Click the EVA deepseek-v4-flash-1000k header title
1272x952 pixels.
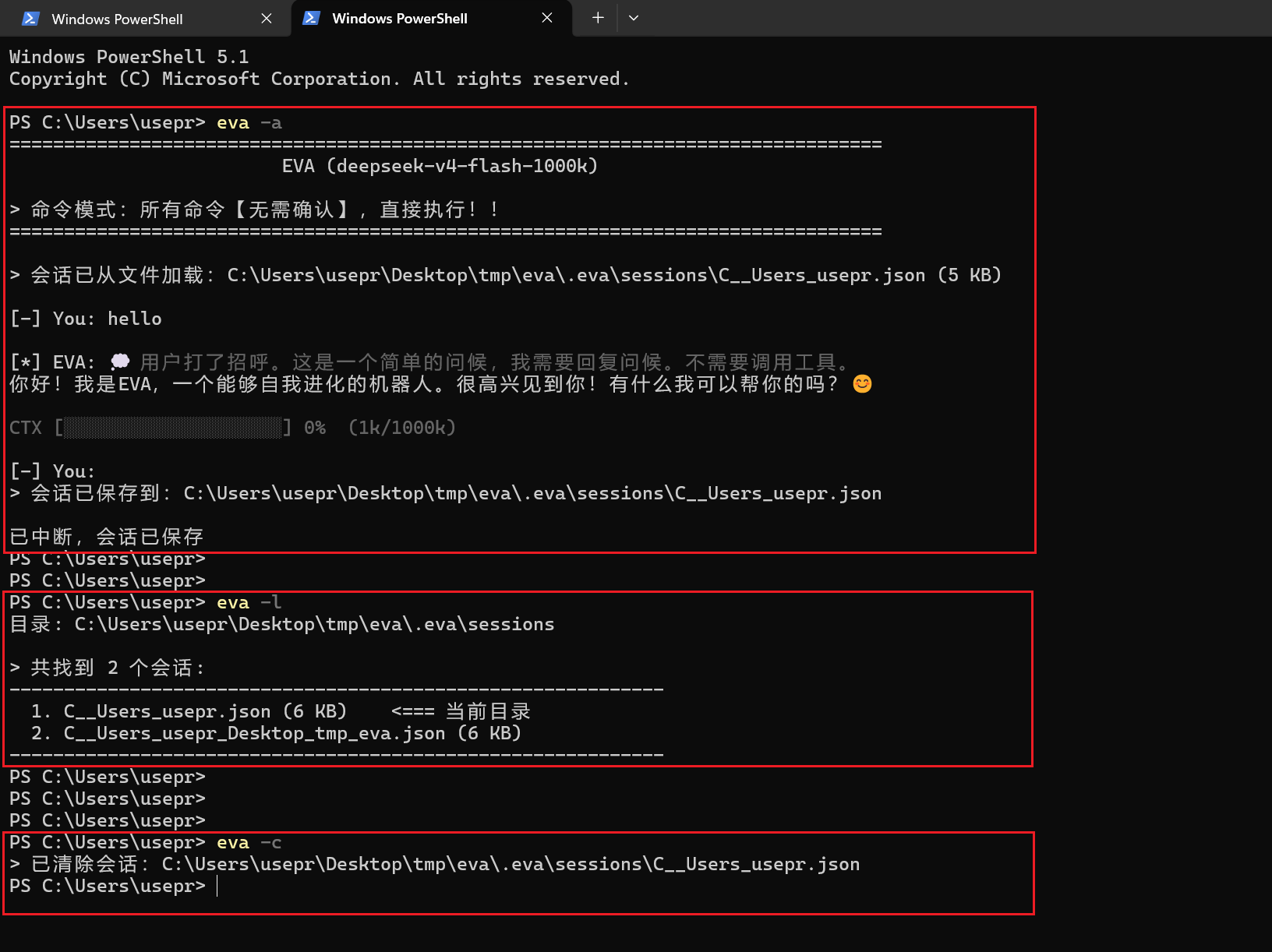click(440, 167)
